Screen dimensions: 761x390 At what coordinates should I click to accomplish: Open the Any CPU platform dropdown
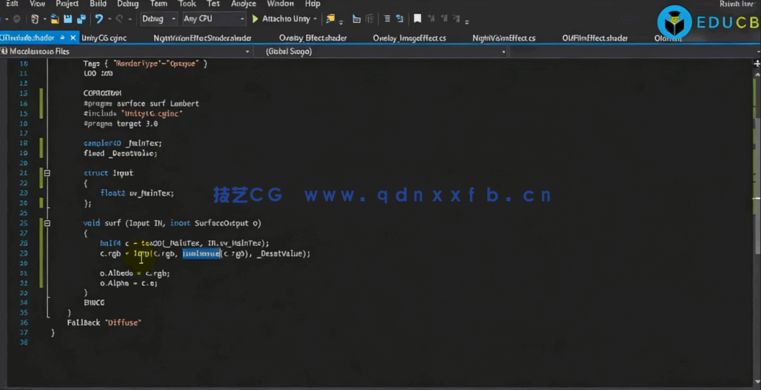[214, 19]
